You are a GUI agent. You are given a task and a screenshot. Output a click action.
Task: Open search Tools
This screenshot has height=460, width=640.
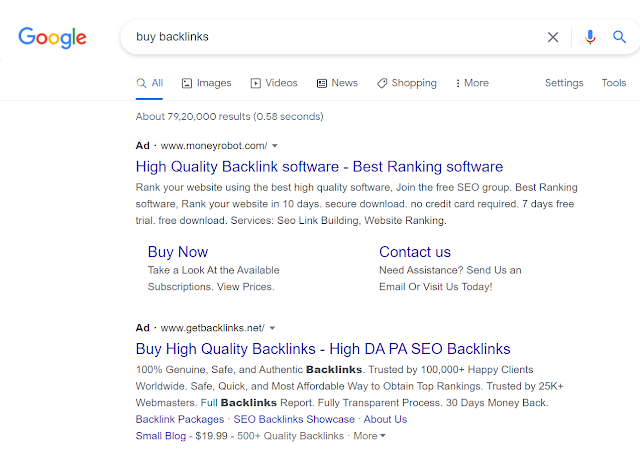613,83
